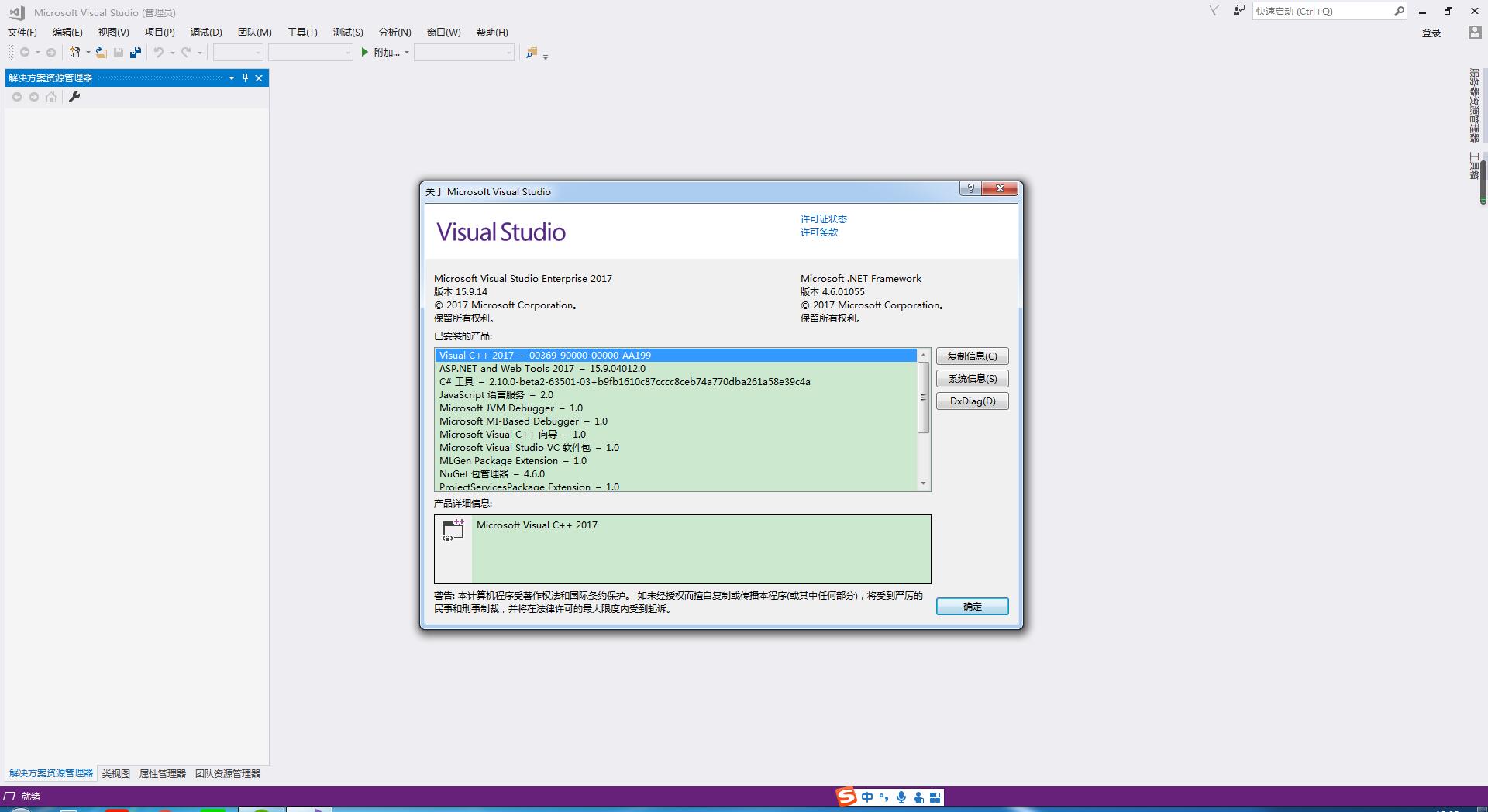Click the installed products list scrollbar down arrow

pyautogui.click(x=923, y=484)
